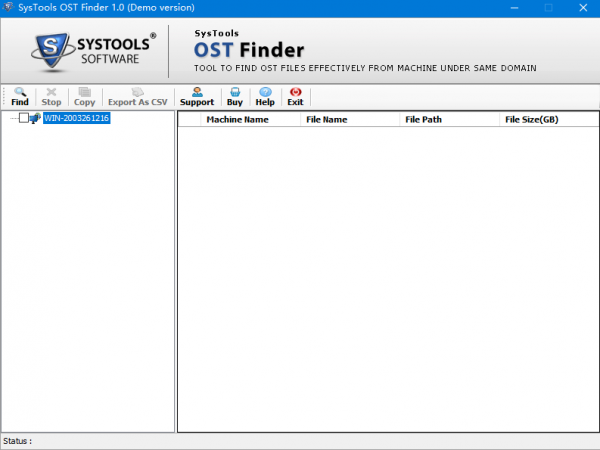
Task: Minimize the OST Finder window
Action: point(514,8)
